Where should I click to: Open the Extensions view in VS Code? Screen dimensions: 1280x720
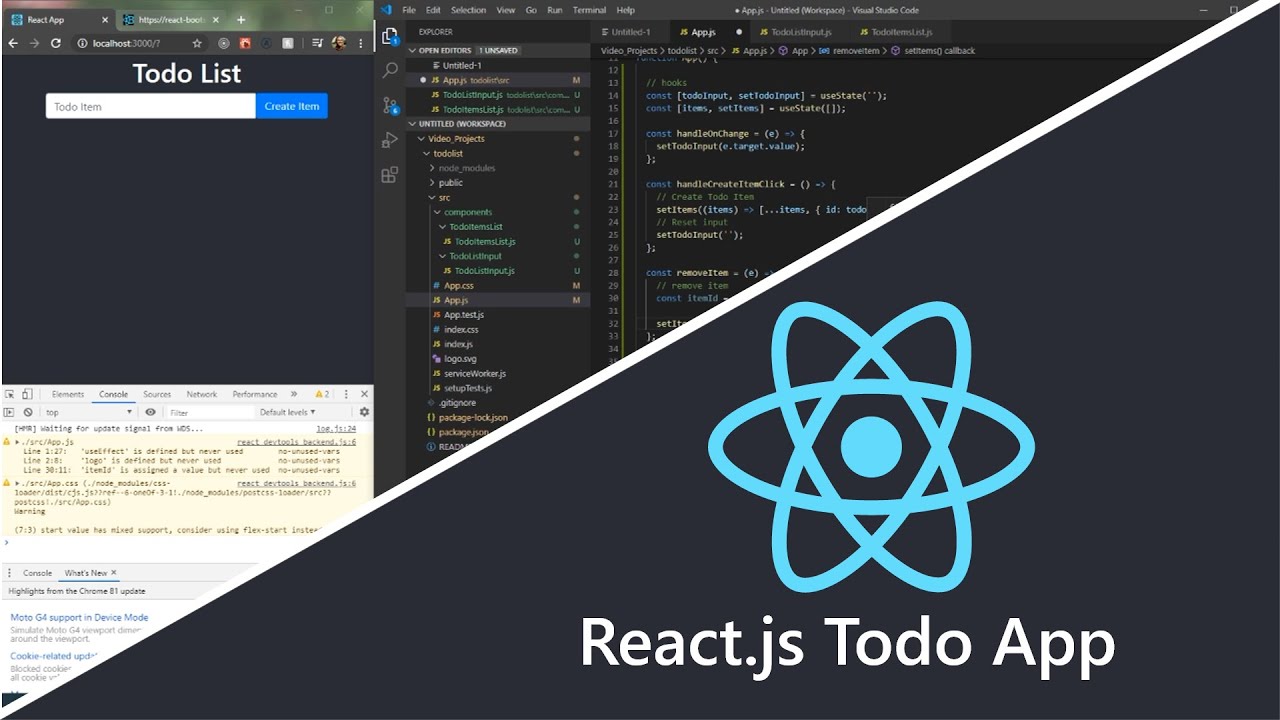pos(390,175)
